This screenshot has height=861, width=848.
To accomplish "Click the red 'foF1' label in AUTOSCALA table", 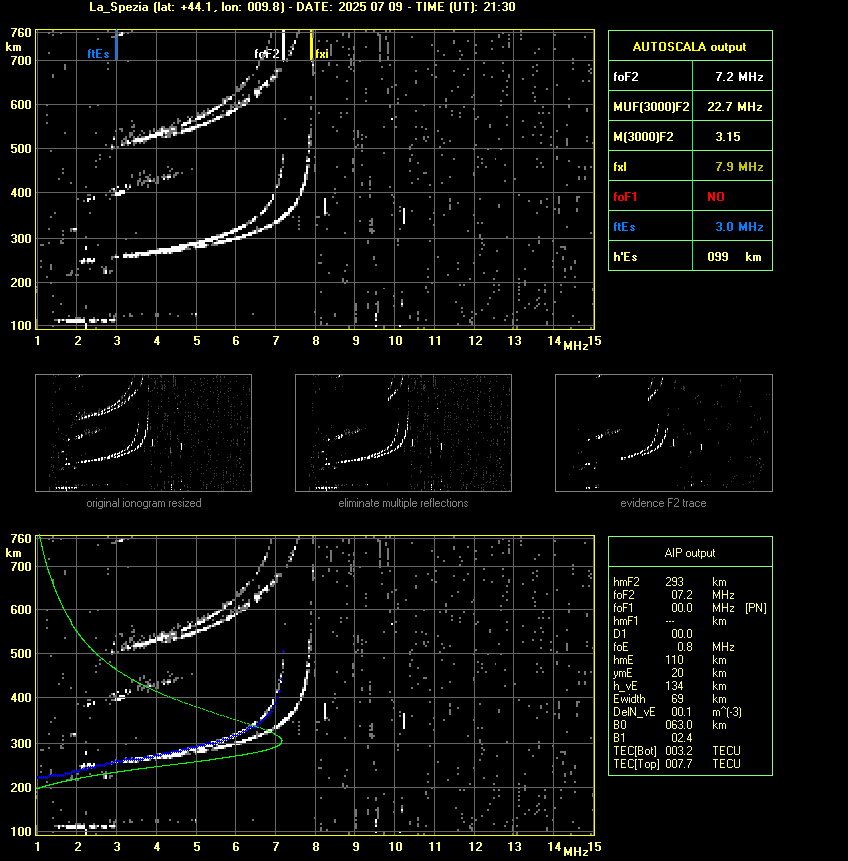I will [x=625, y=197].
